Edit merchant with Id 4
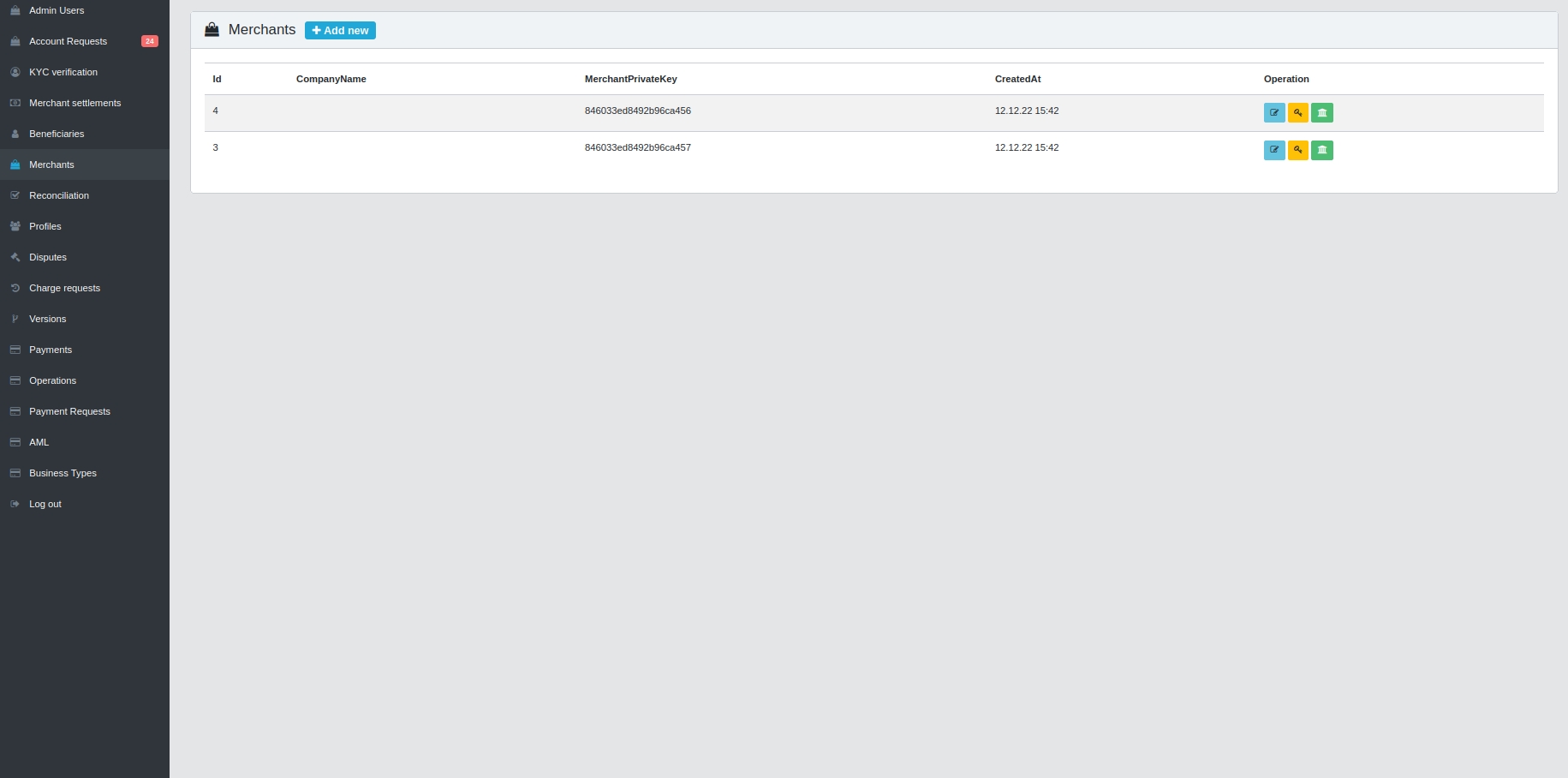Image resolution: width=1568 pixels, height=778 pixels. pos(1274,112)
